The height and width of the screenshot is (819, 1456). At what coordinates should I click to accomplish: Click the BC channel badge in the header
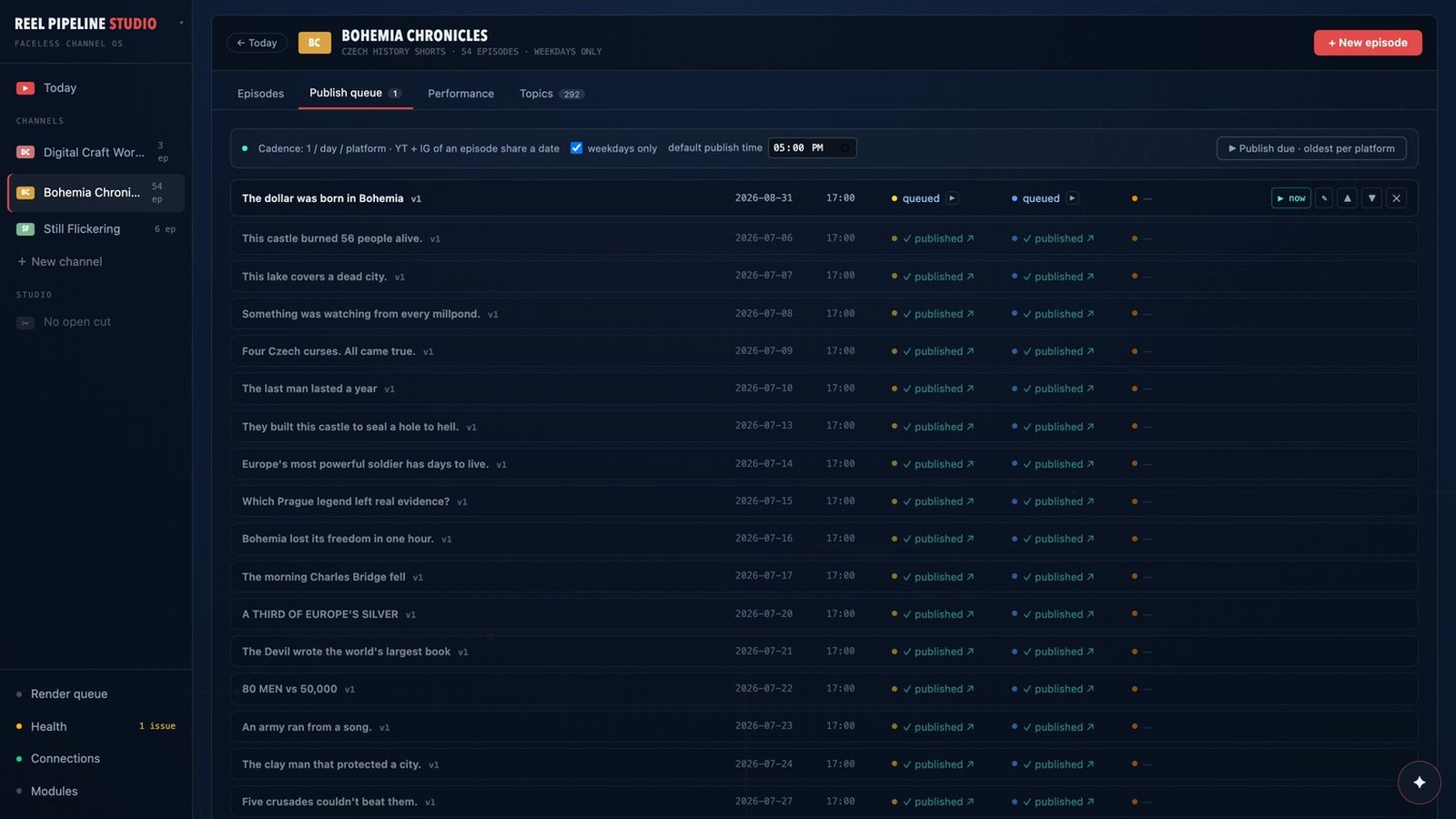[x=315, y=43]
